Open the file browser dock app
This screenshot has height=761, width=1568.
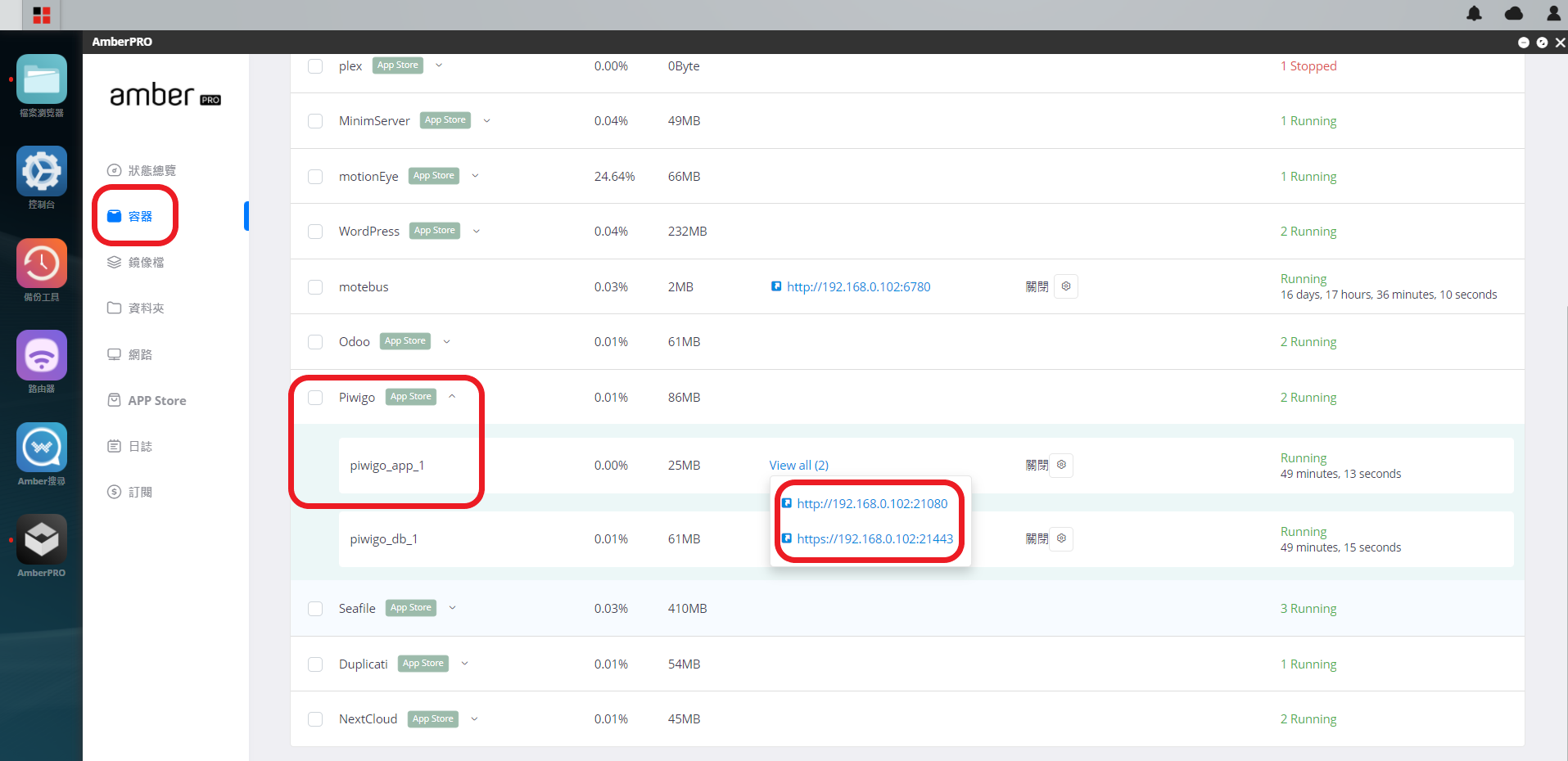[x=42, y=79]
